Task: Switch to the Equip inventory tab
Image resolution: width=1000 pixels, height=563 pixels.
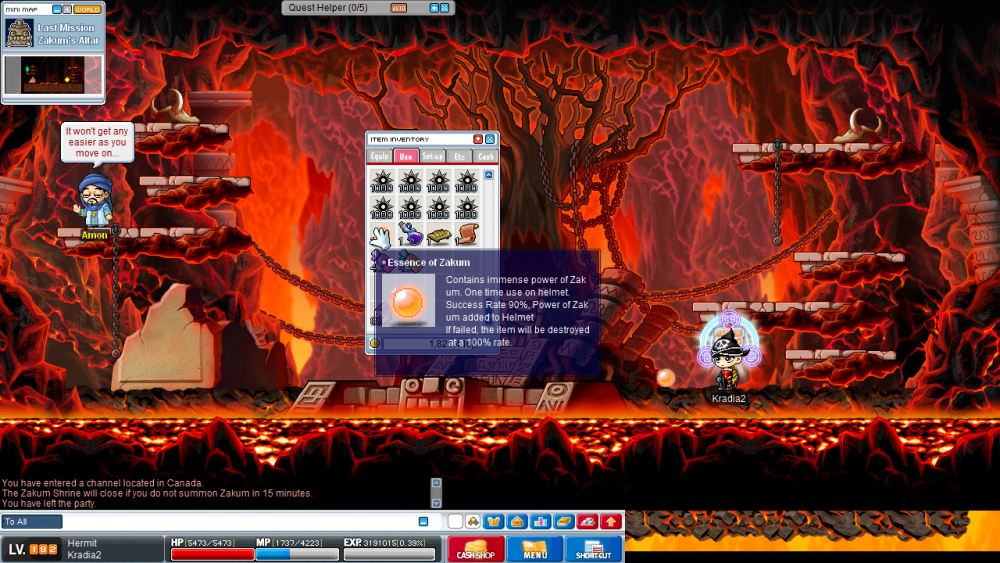Action: (380, 156)
